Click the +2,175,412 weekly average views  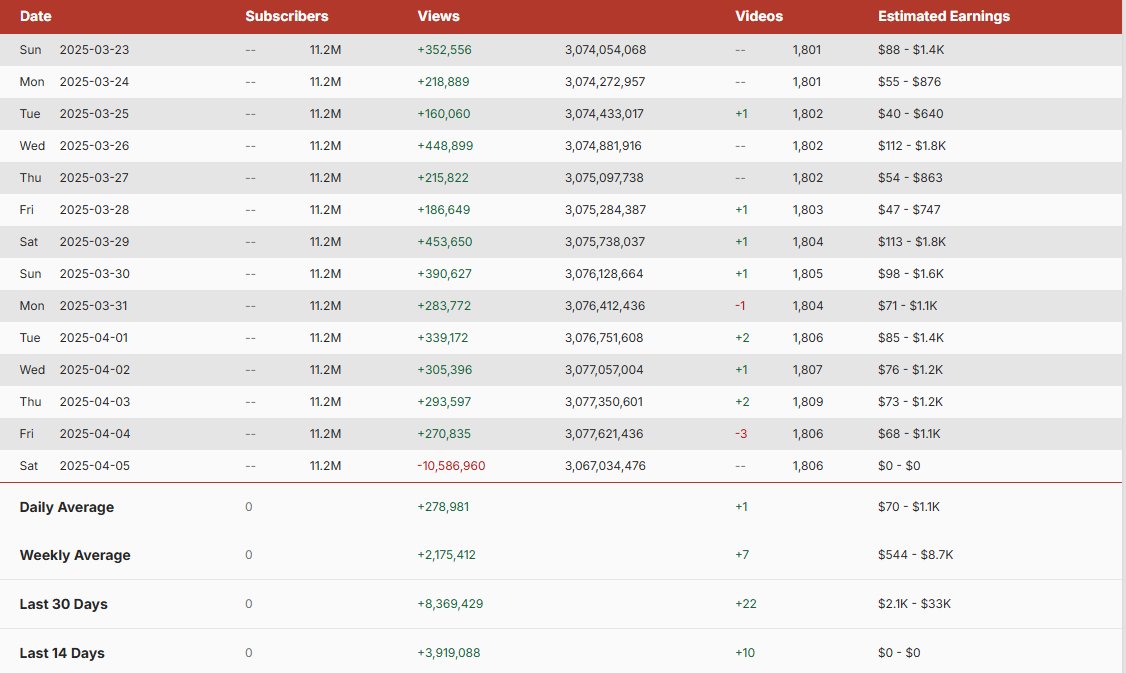(x=446, y=554)
